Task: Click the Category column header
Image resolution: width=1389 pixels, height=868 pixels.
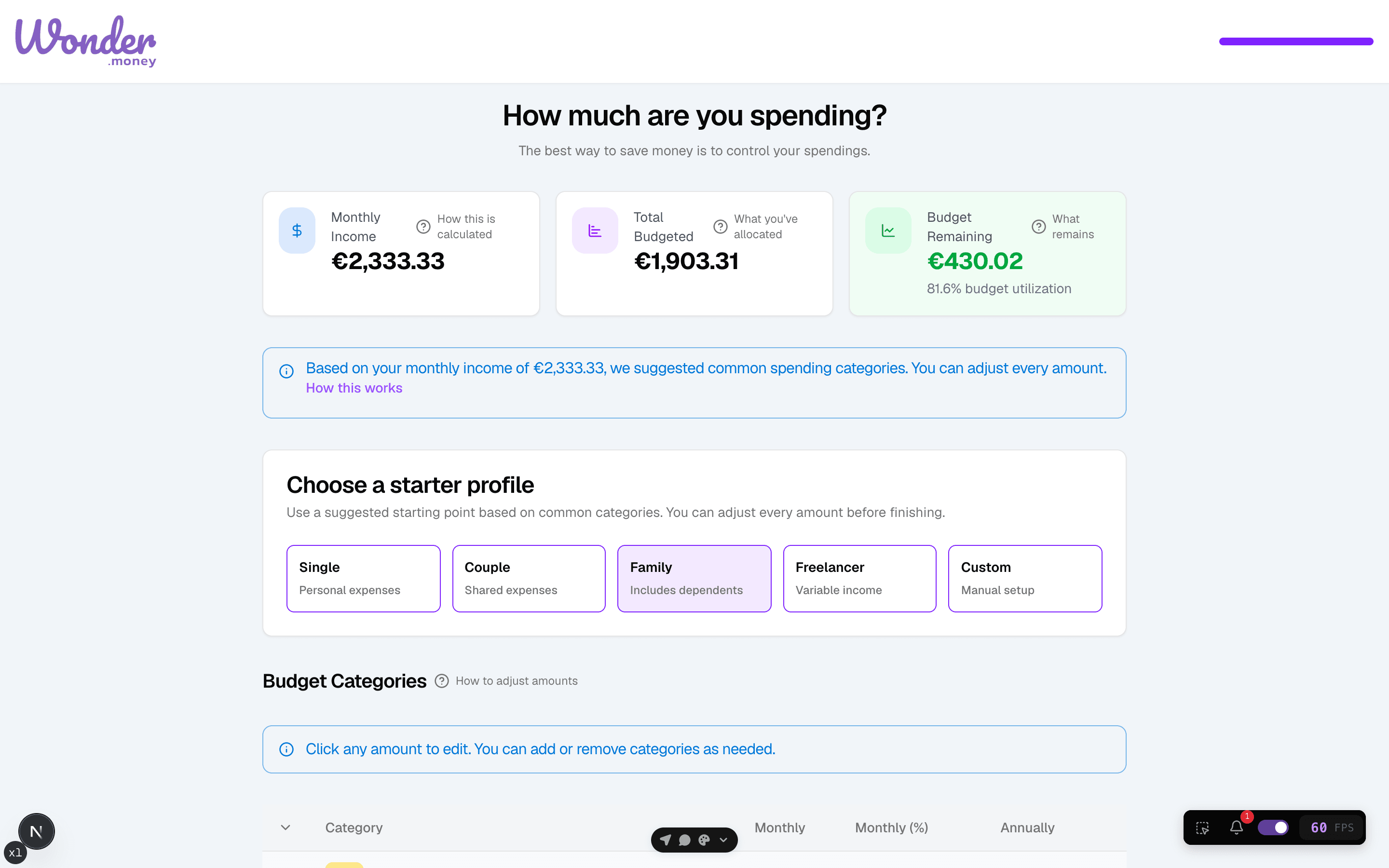Action: pos(354,828)
